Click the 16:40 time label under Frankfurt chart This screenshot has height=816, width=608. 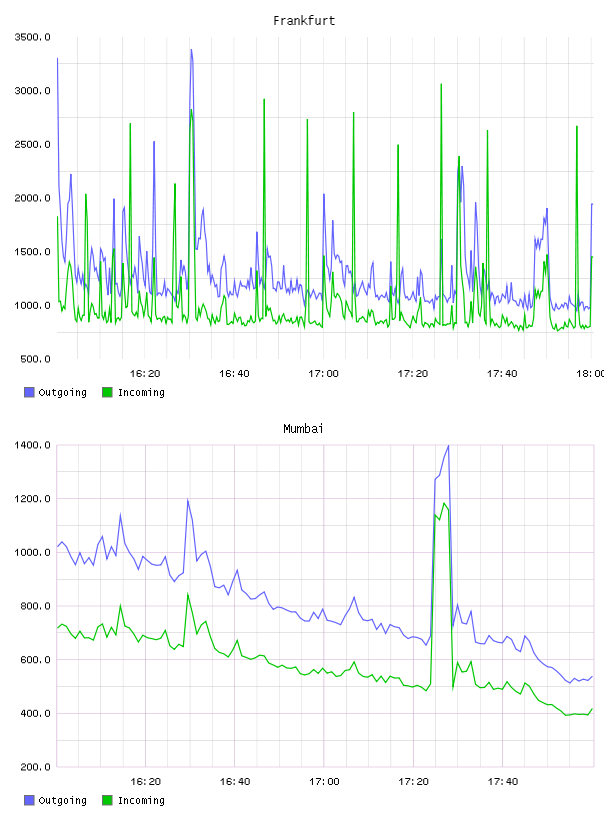click(234, 374)
